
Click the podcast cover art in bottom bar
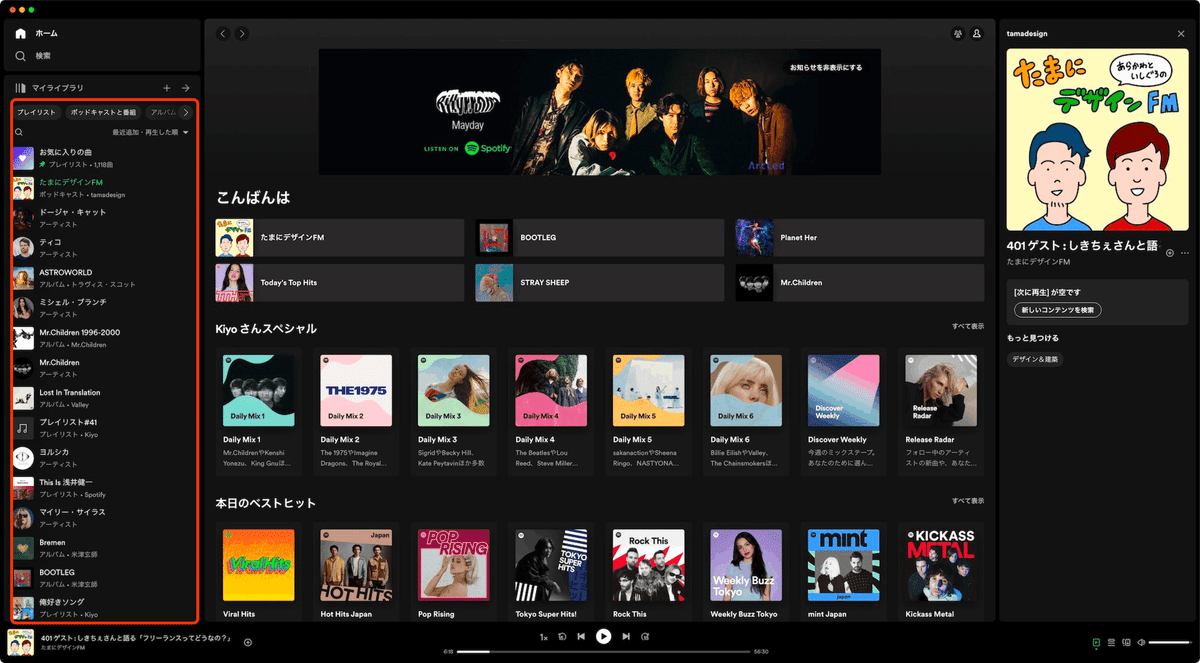(x=21, y=642)
